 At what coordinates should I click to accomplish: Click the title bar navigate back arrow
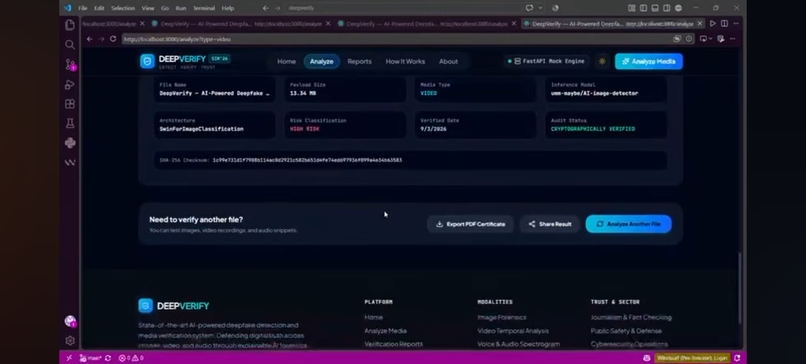265,8
